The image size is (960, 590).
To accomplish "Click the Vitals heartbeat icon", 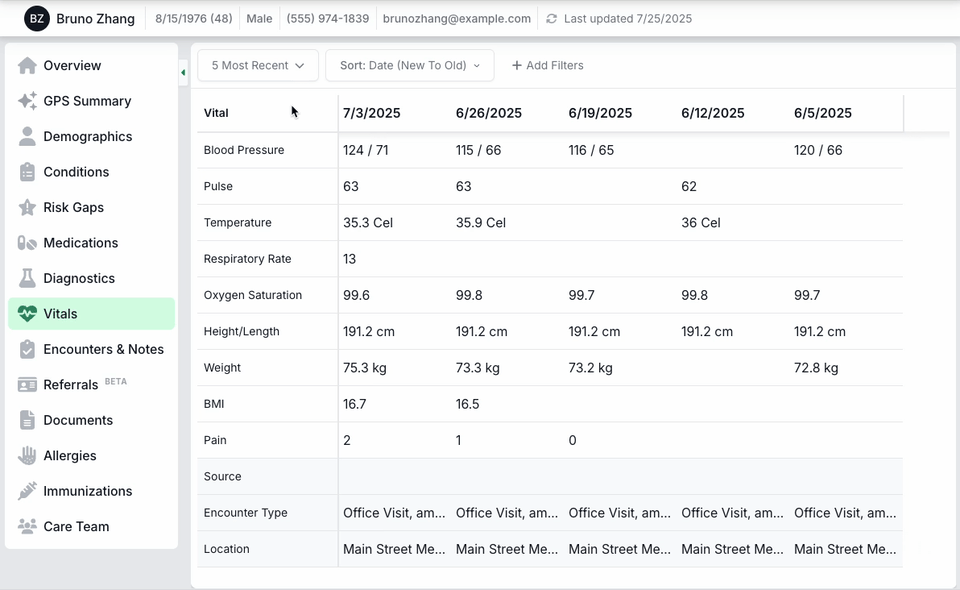I will click(27, 314).
